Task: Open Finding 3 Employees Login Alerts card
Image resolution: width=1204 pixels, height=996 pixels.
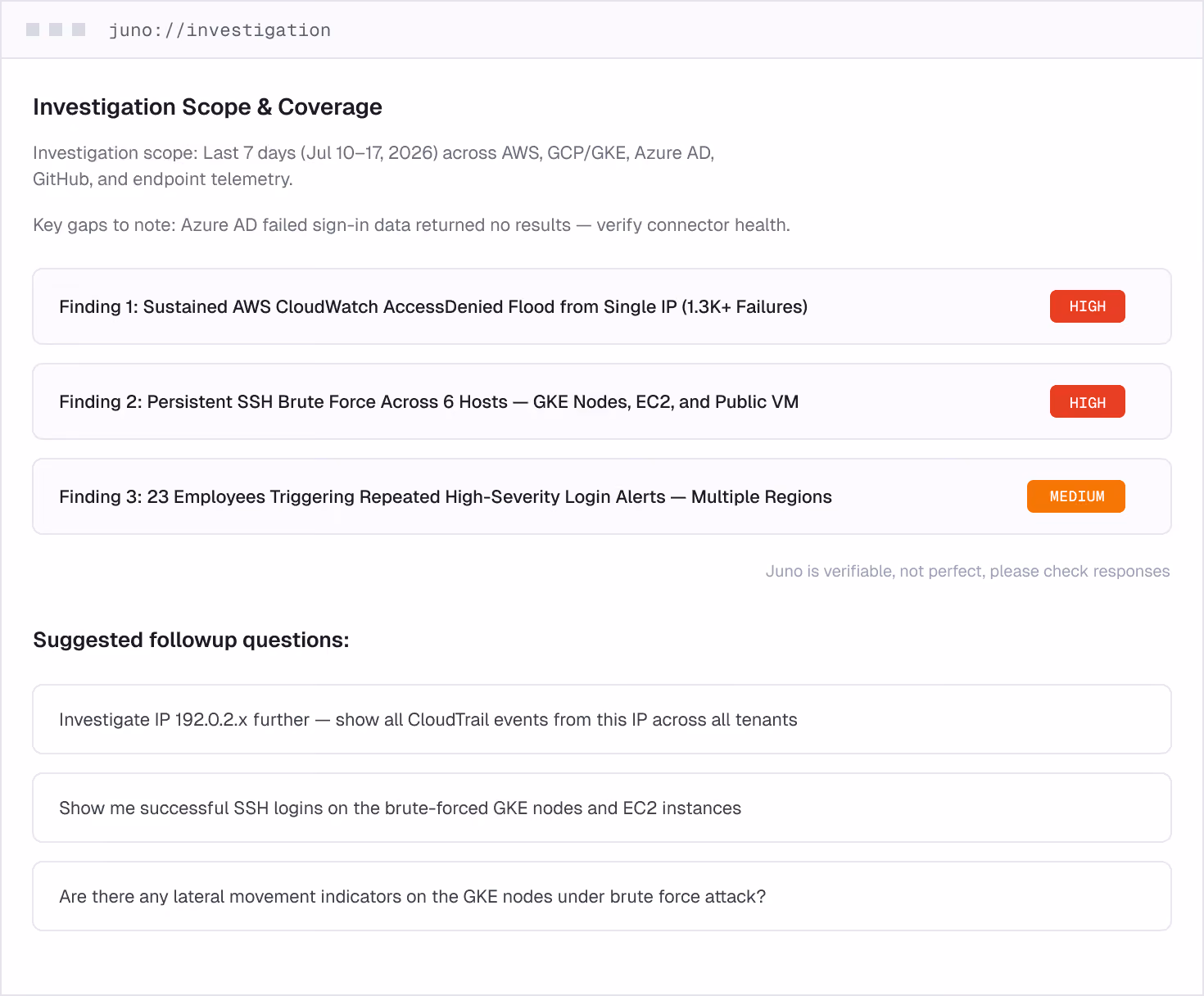Action: click(x=602, y=496)
